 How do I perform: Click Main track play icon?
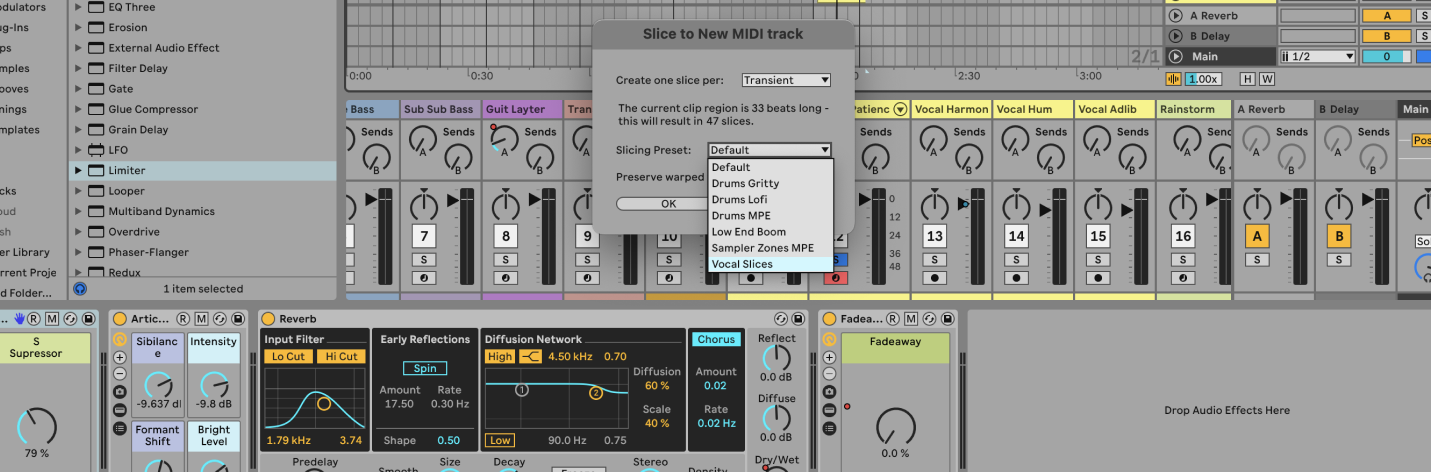coord(1175,57)
